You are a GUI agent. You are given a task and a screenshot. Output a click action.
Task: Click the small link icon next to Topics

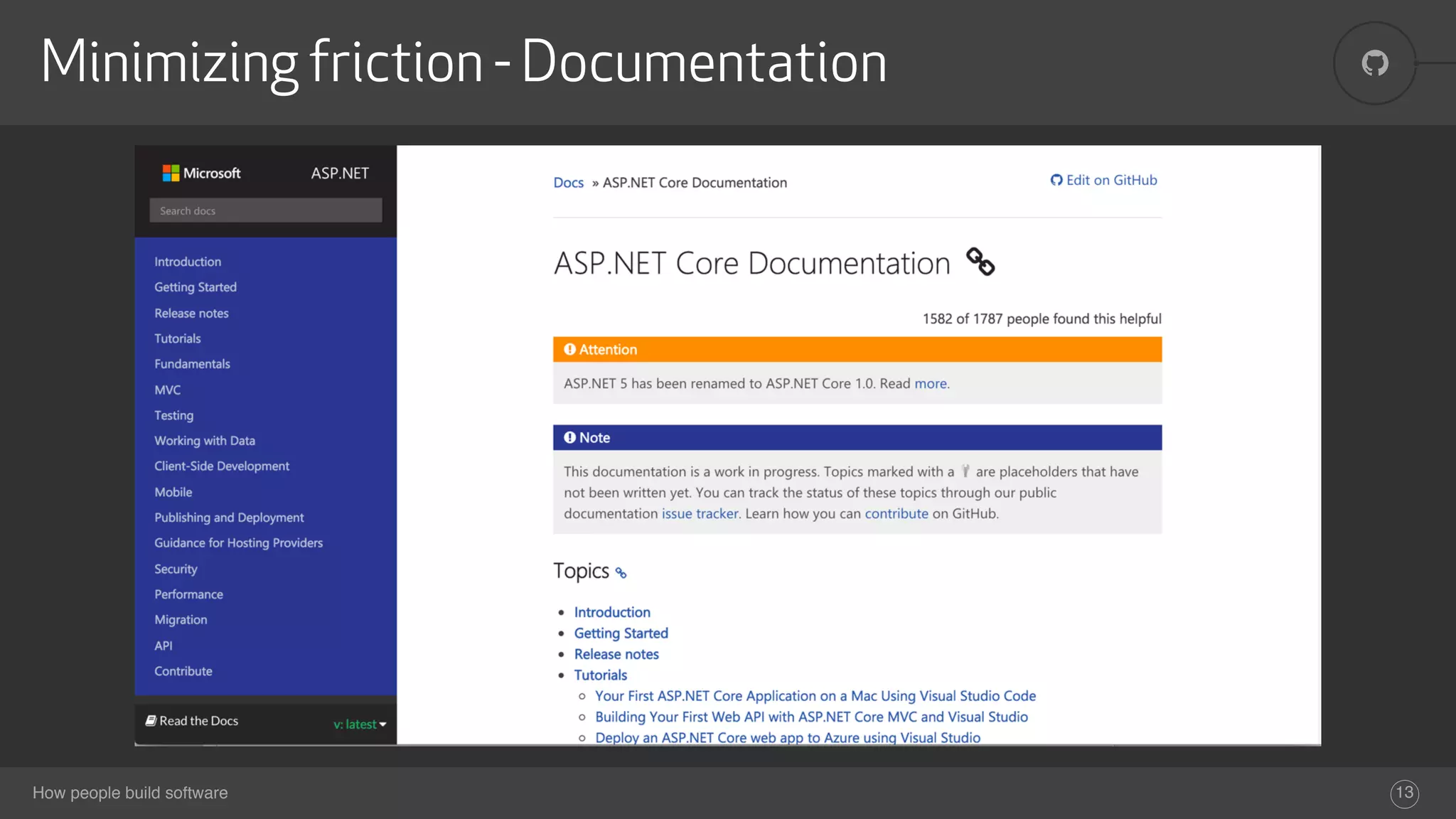pos(621,573)
